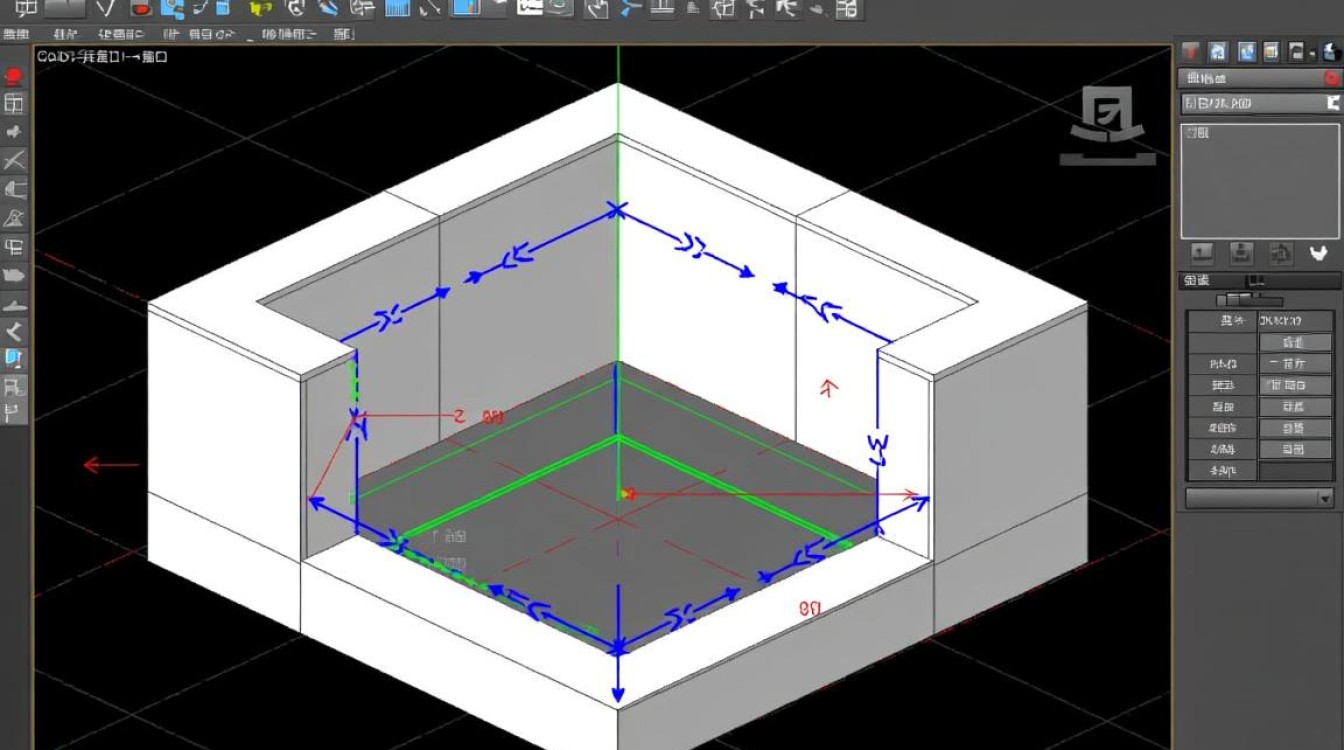The width and height of the screenshot is (1344, 750).
Task: Select the diagonal line tool in left sidebar
Action: [14, 160]
